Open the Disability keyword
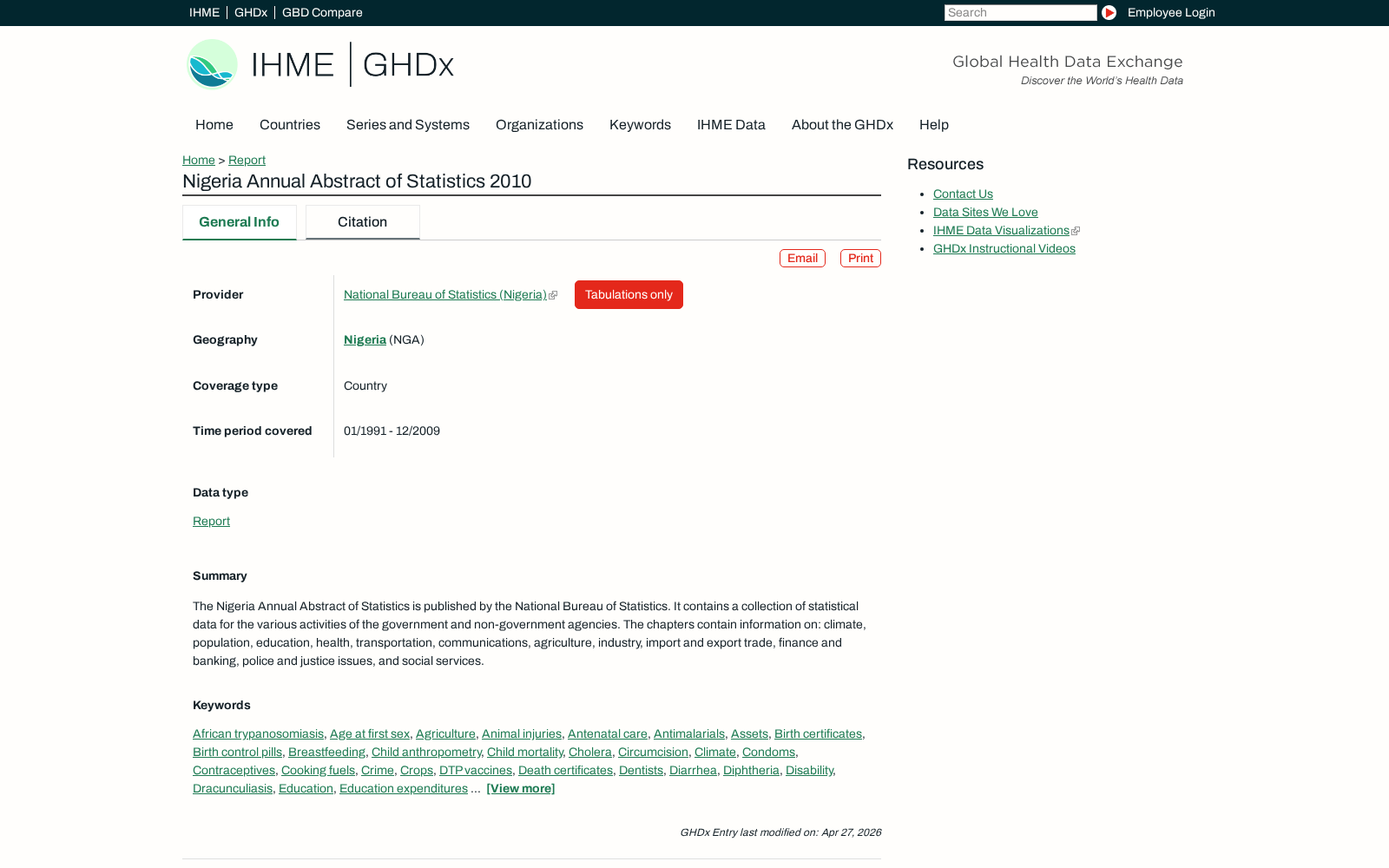 coord(809,770)
